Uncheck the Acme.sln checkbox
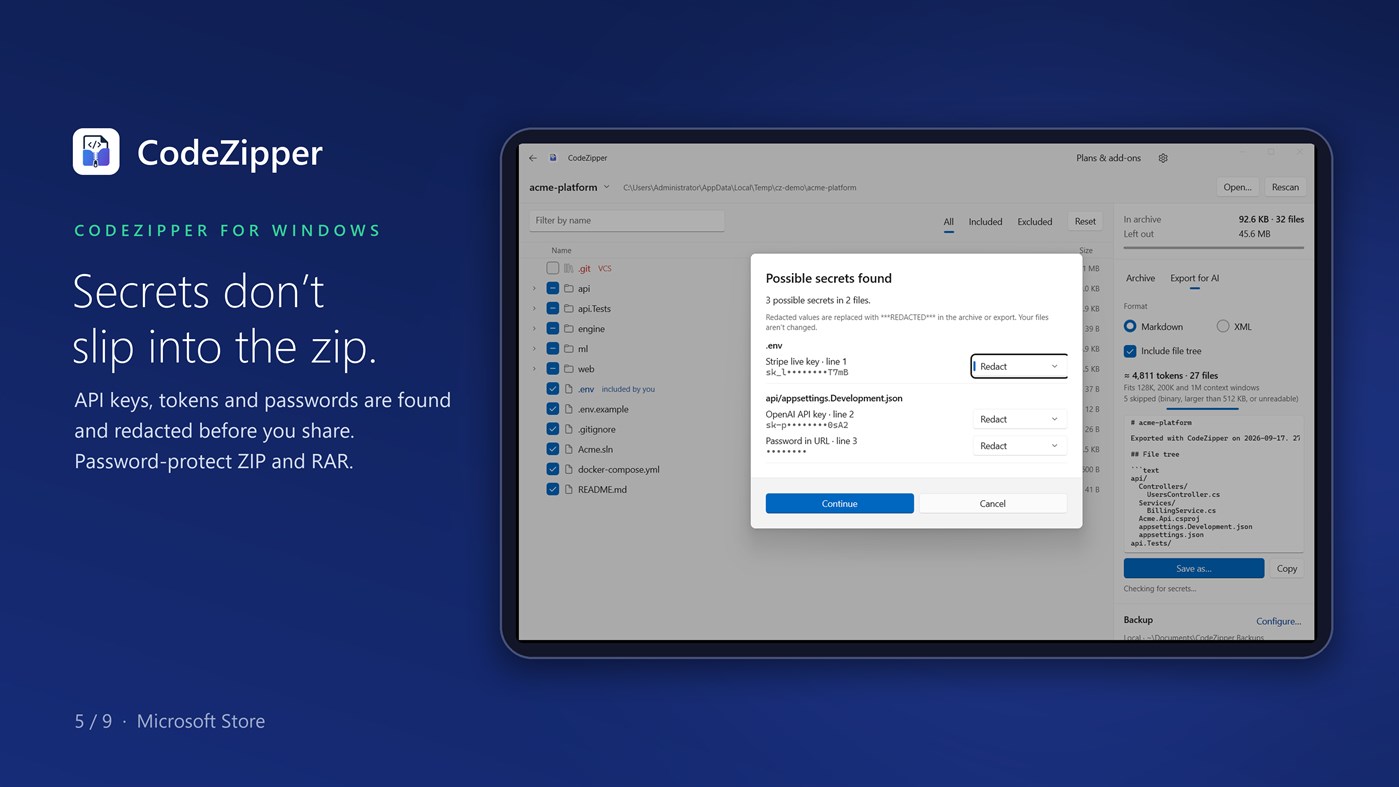 tap(552, 449)
